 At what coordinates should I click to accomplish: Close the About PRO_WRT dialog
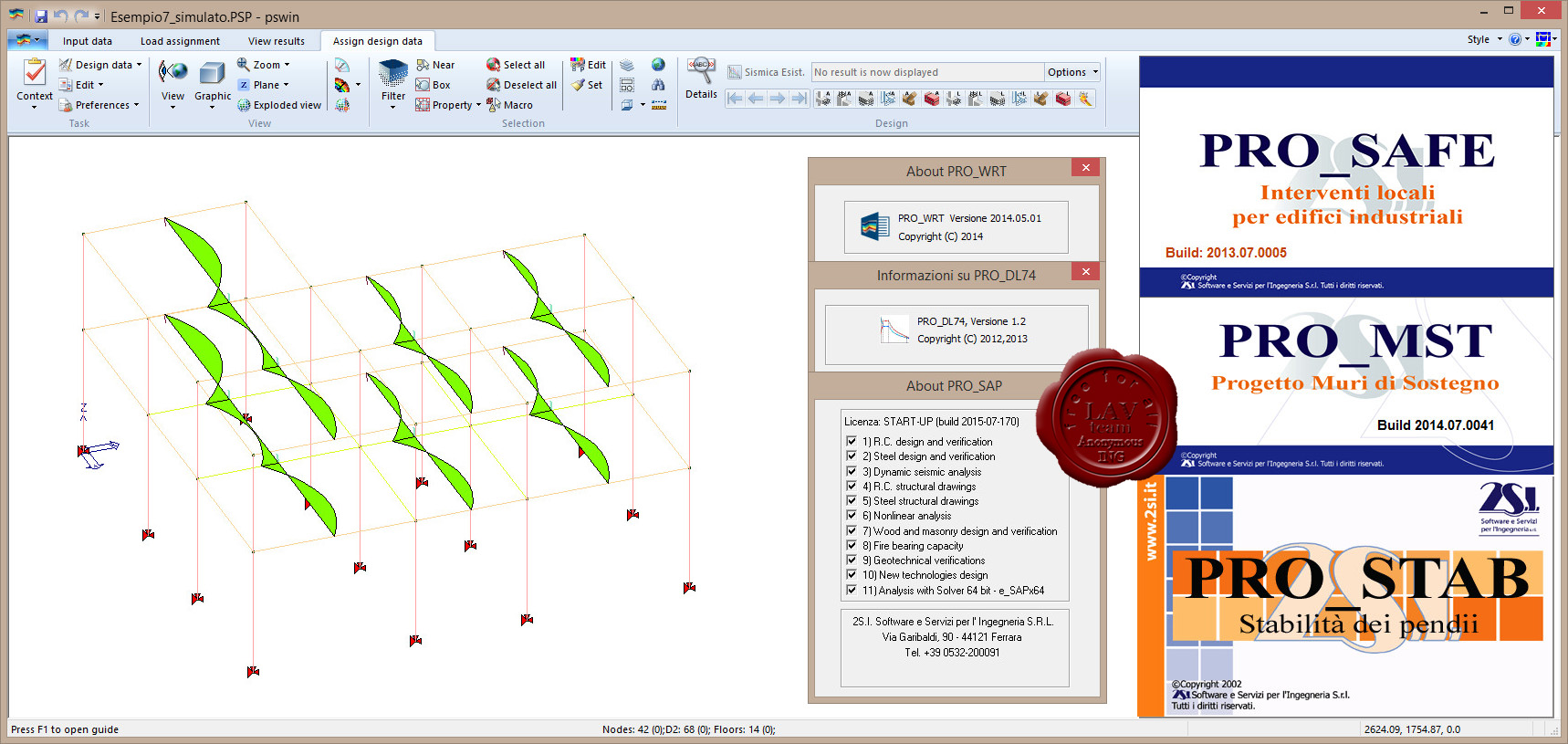(x=1085, y=167)
